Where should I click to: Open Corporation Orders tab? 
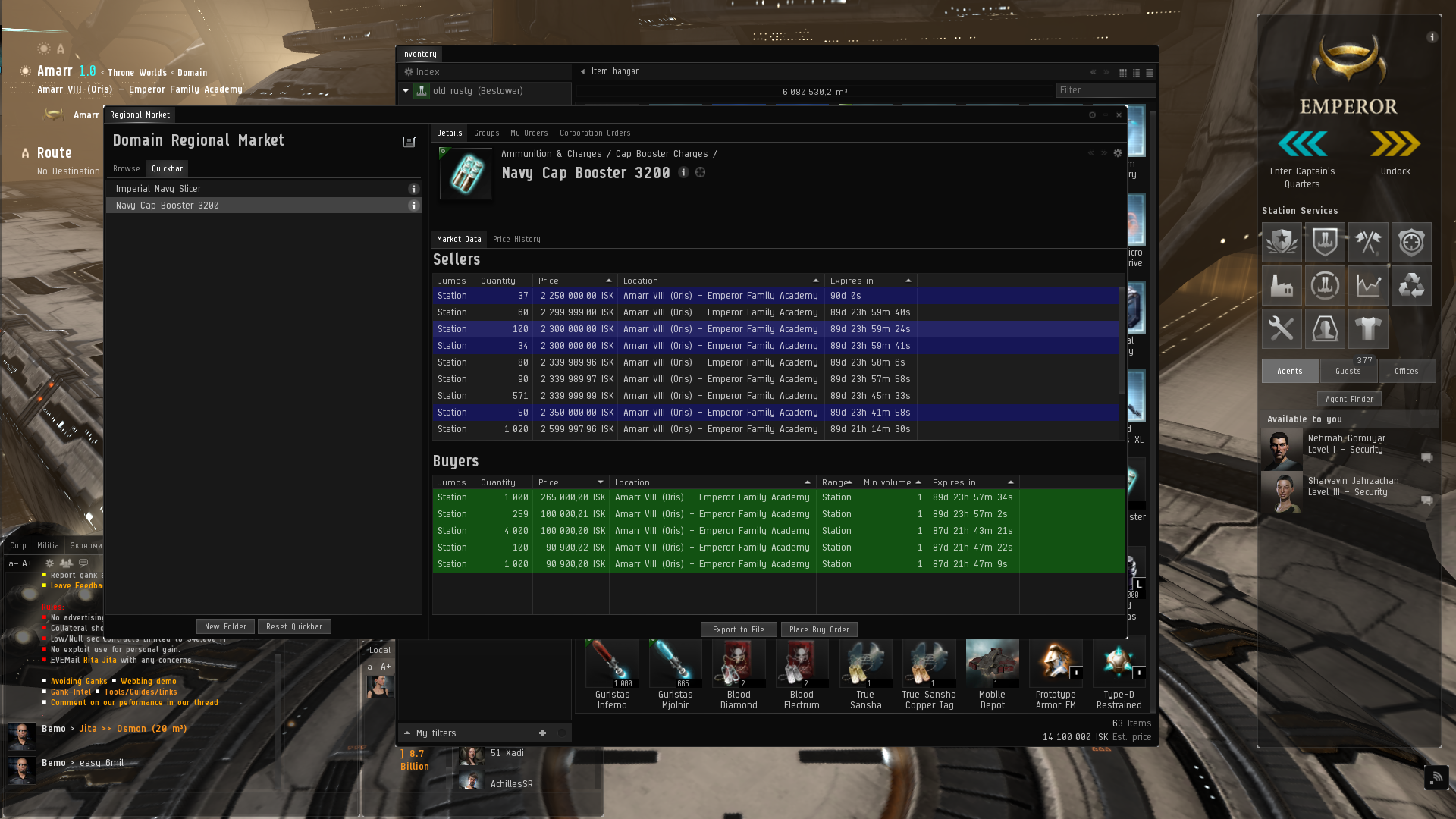click(595, 133)
